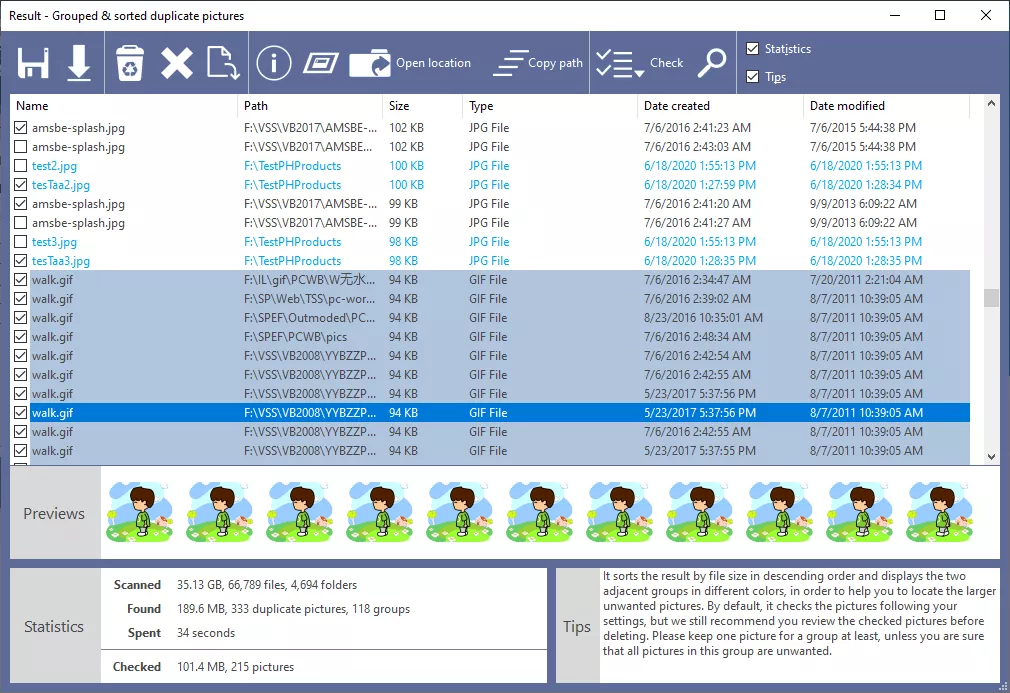
Task: Click the download arrow icon
Action: pos(79,63)
